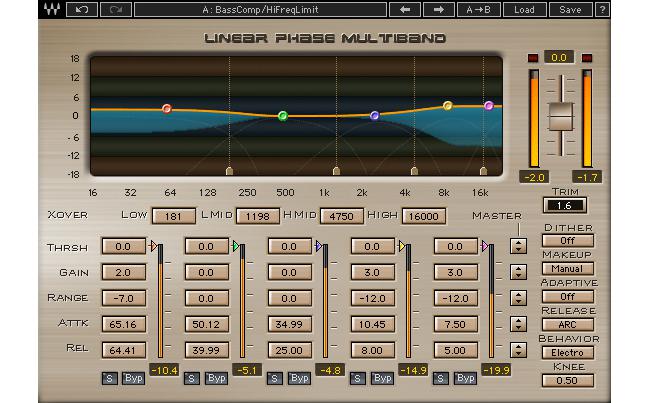Change Behavior setting from Electro
The height and width of the screenshot is (403, 650).
(568, 353)
